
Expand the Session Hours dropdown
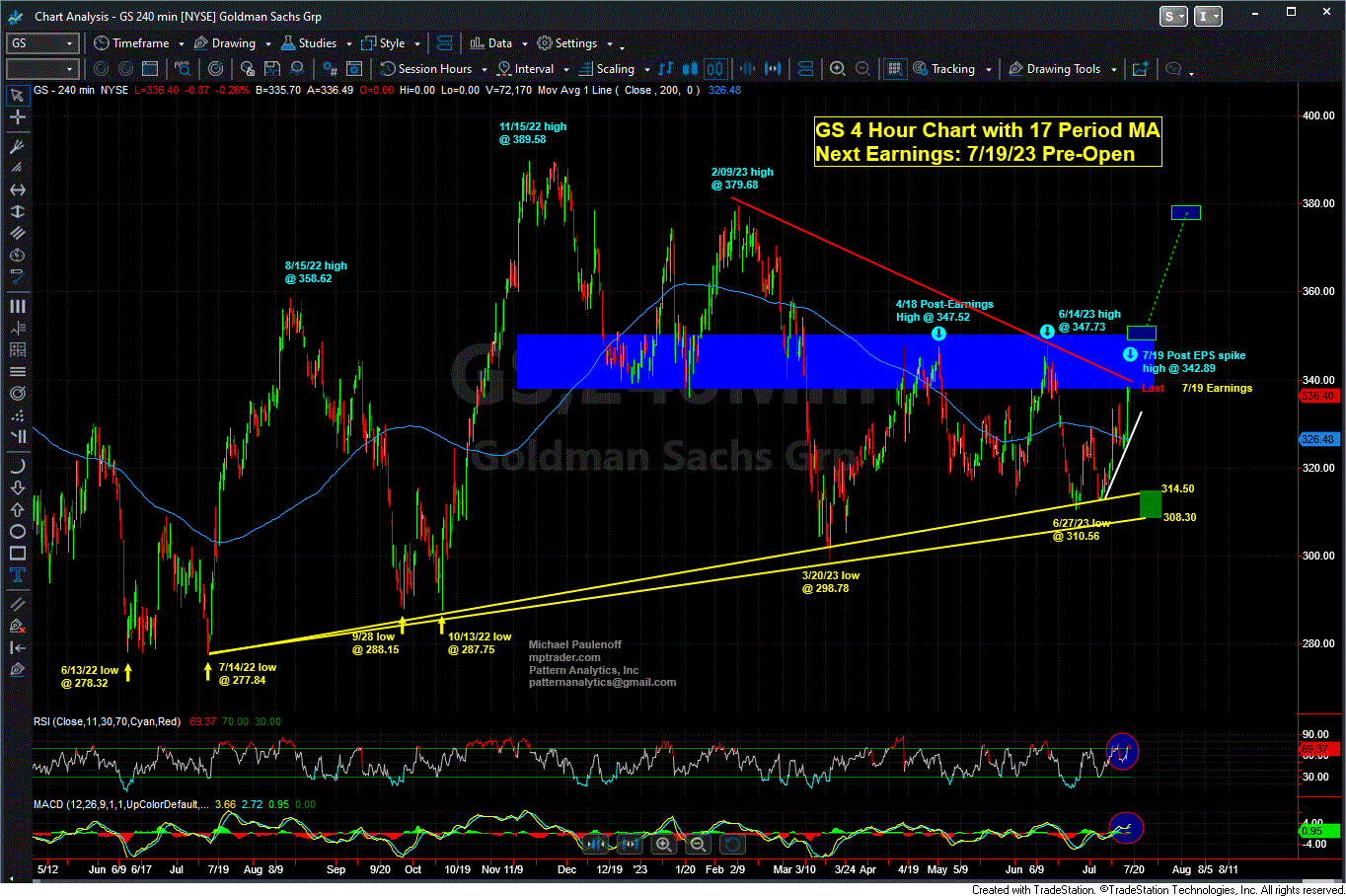coord(483,69)
